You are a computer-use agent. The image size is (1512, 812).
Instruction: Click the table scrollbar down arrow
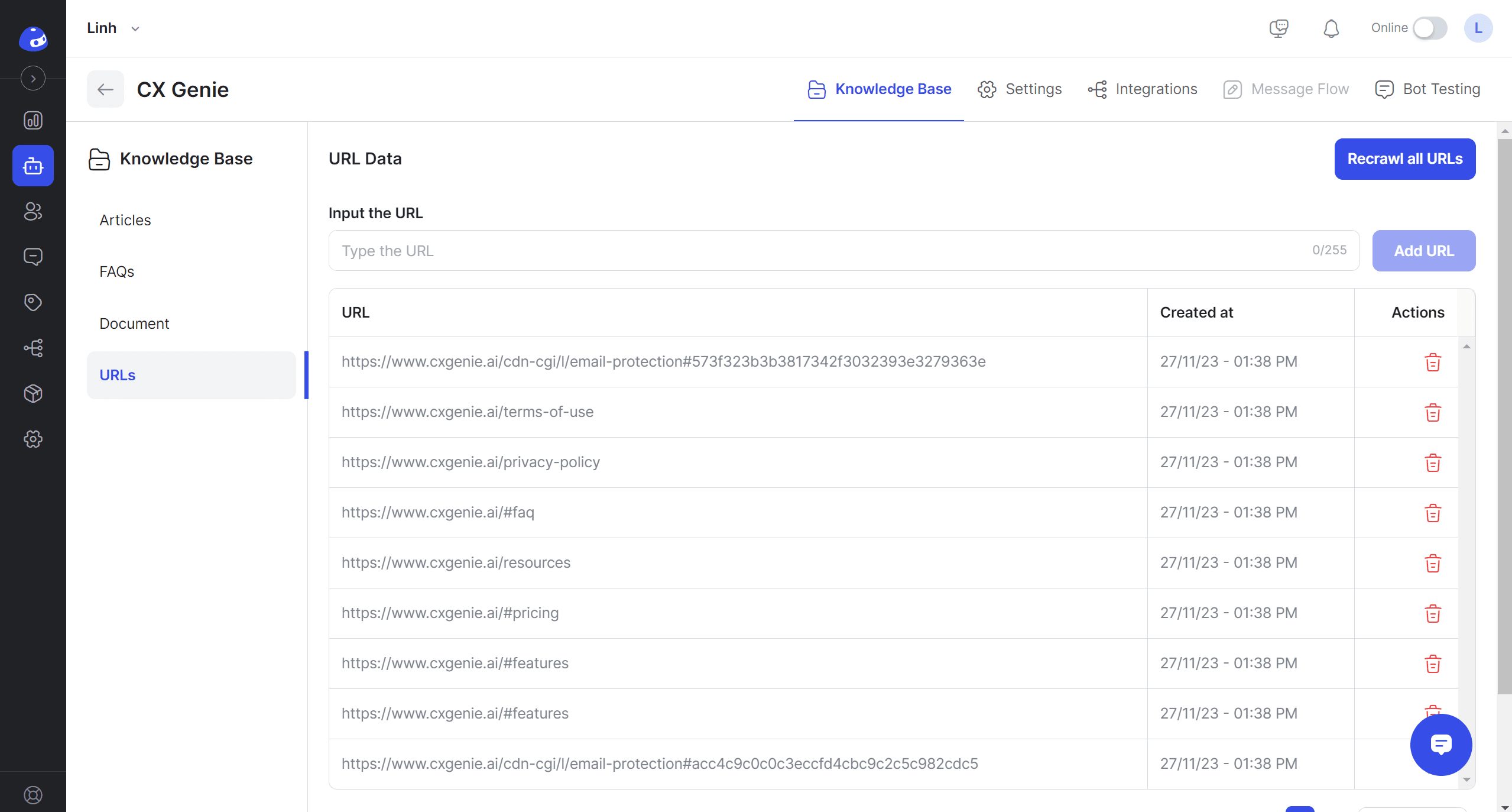[x=1466, y=779]
